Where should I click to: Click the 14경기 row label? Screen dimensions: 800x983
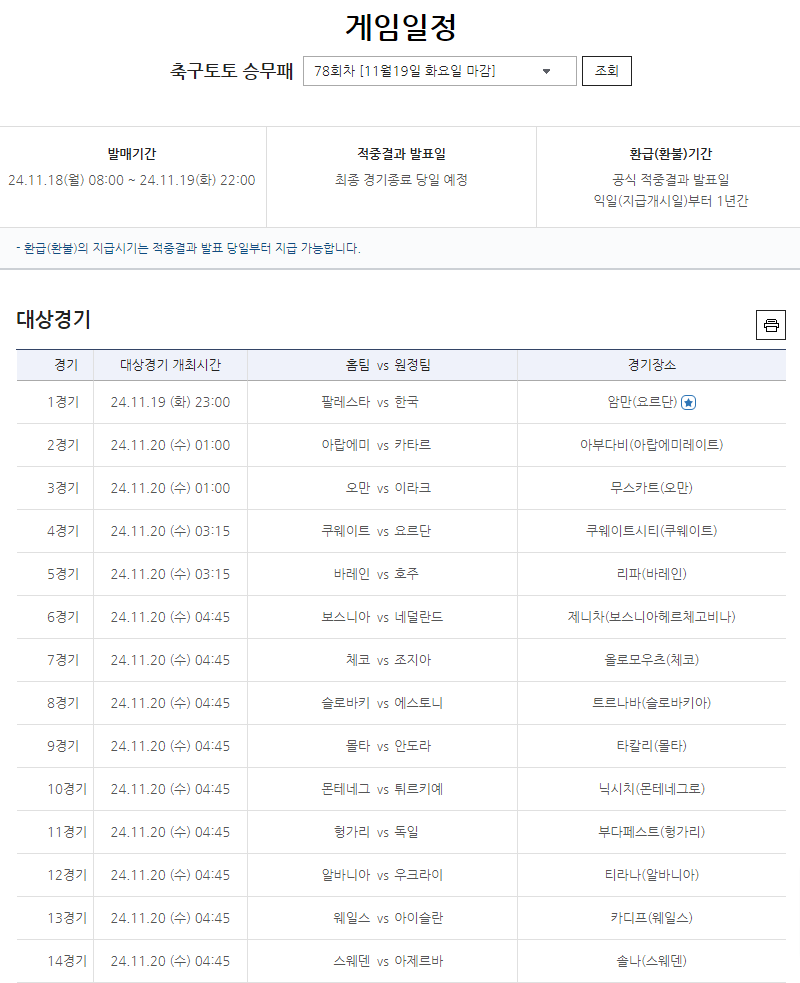click(x=67, y=961)
